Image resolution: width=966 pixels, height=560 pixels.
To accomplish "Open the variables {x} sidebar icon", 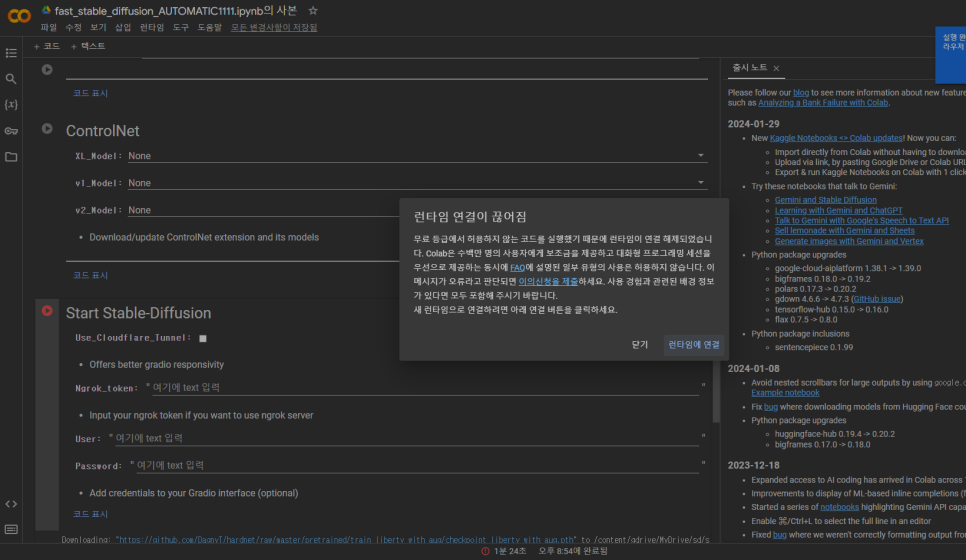I will [11, 105].
